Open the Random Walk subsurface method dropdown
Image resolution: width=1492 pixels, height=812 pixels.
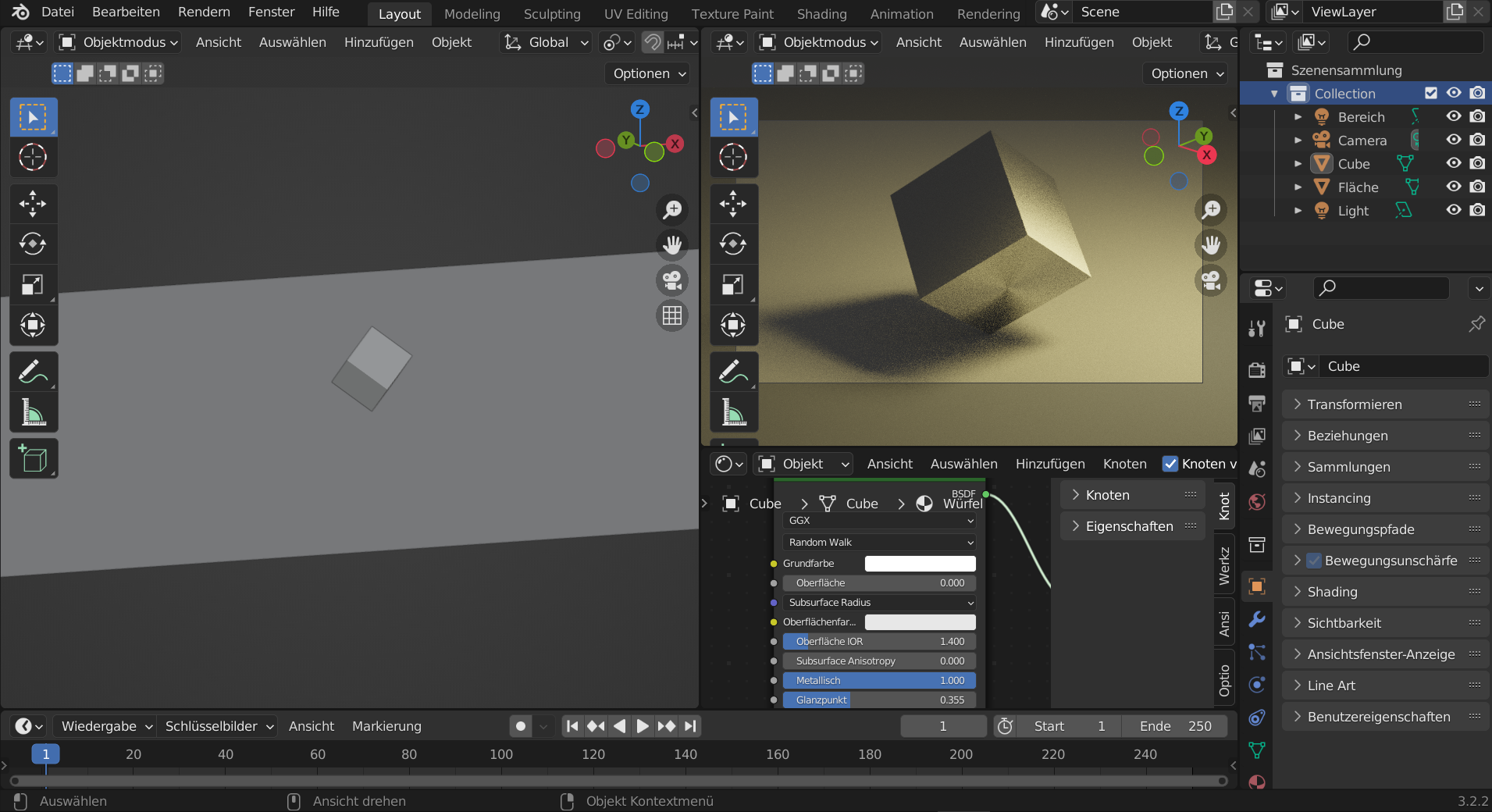pos(879,542)
